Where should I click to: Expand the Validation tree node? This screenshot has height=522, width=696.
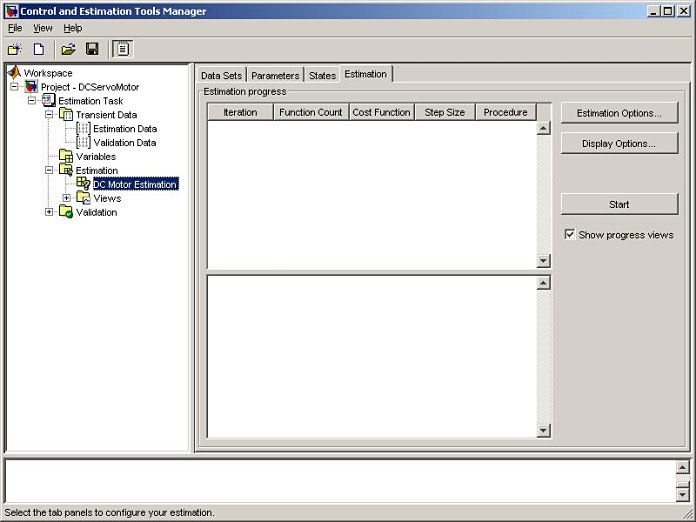[49, 212]
